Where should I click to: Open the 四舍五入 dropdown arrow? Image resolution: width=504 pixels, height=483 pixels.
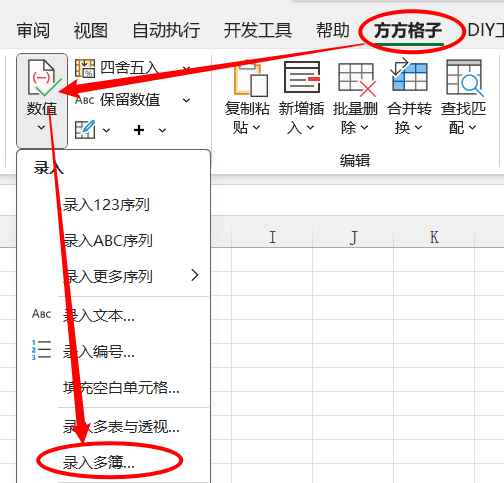[187, 68]
